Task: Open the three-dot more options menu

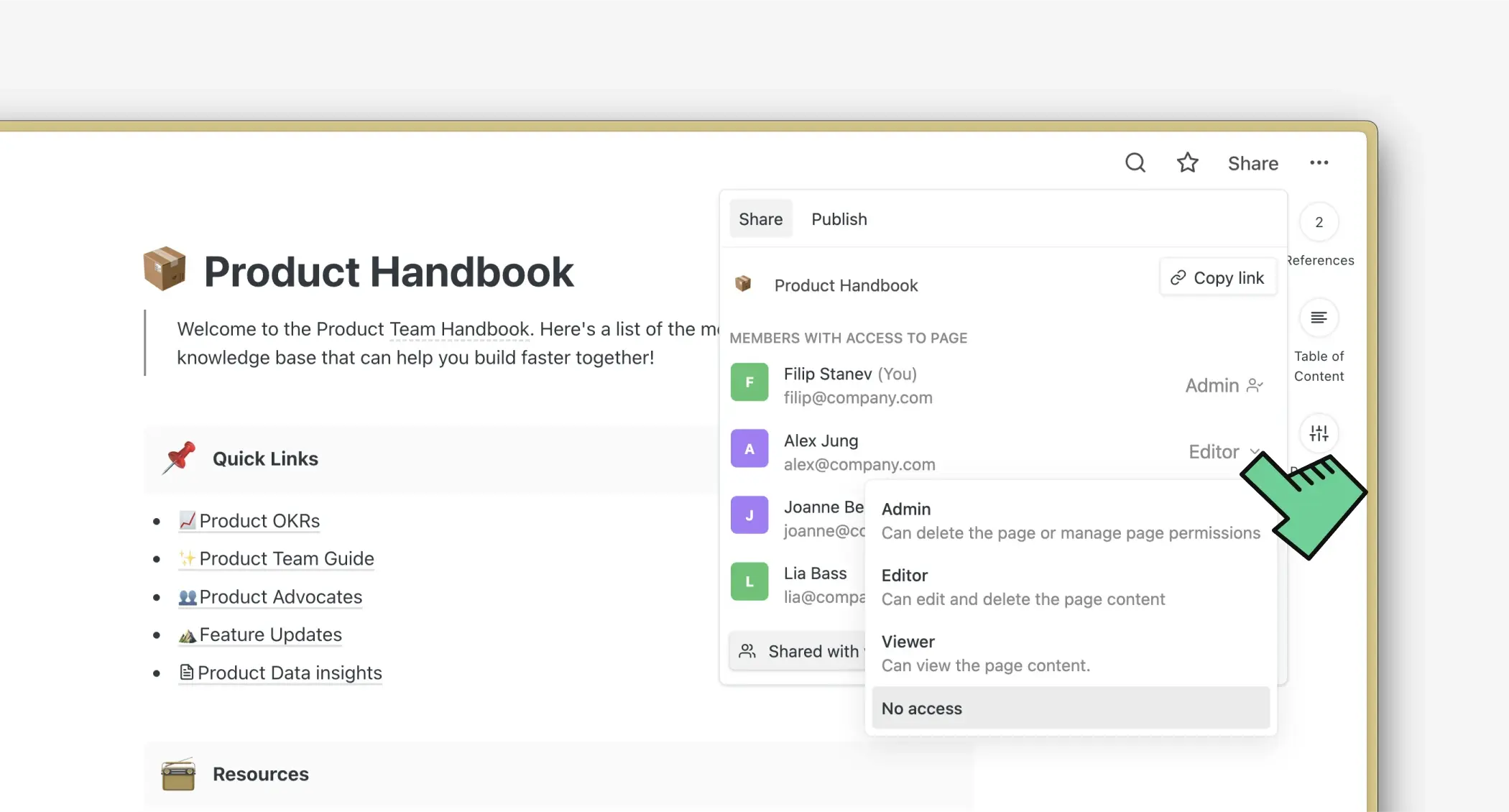Action: pyautogui.click(x=1319, y=163)
